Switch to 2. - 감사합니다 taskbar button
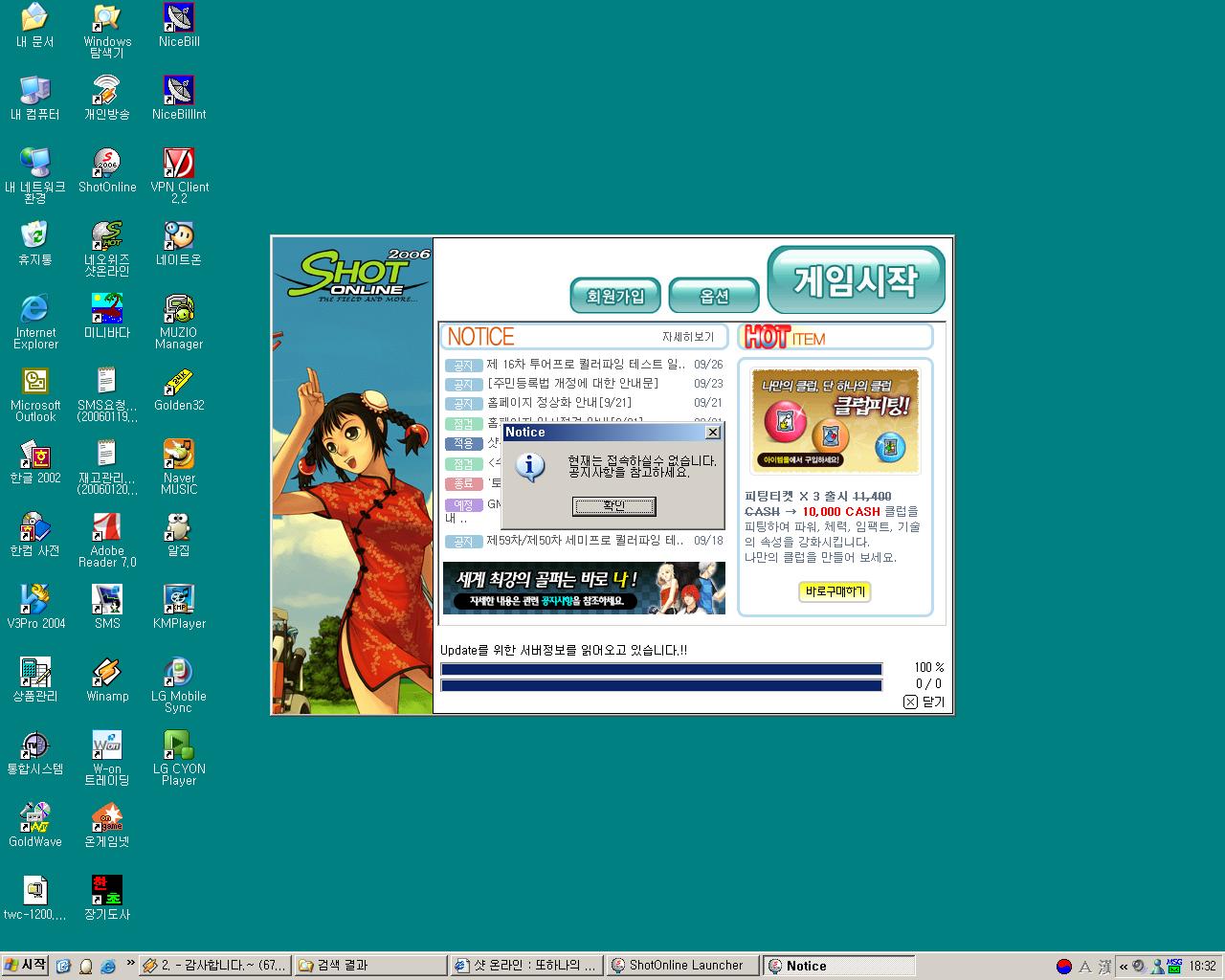The image size is (1225, 980). [x=213, y=966]
